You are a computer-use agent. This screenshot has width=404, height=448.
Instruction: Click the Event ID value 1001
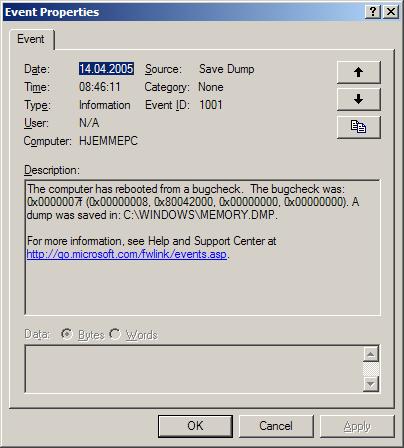211,105
